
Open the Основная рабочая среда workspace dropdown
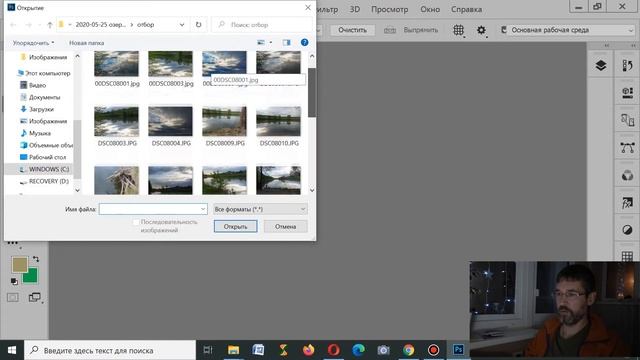567,30
